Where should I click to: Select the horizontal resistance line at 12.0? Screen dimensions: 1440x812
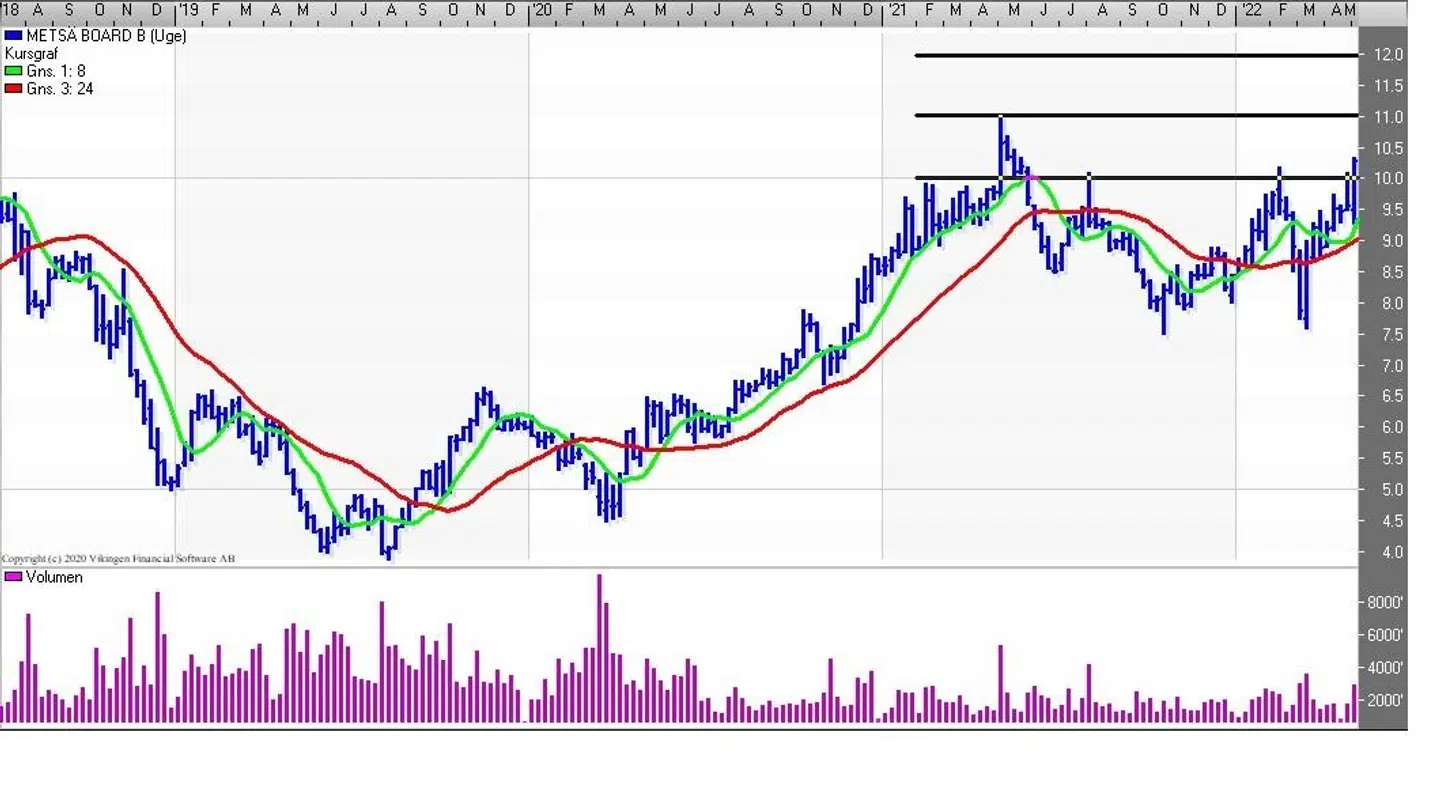click(1135, 55)
